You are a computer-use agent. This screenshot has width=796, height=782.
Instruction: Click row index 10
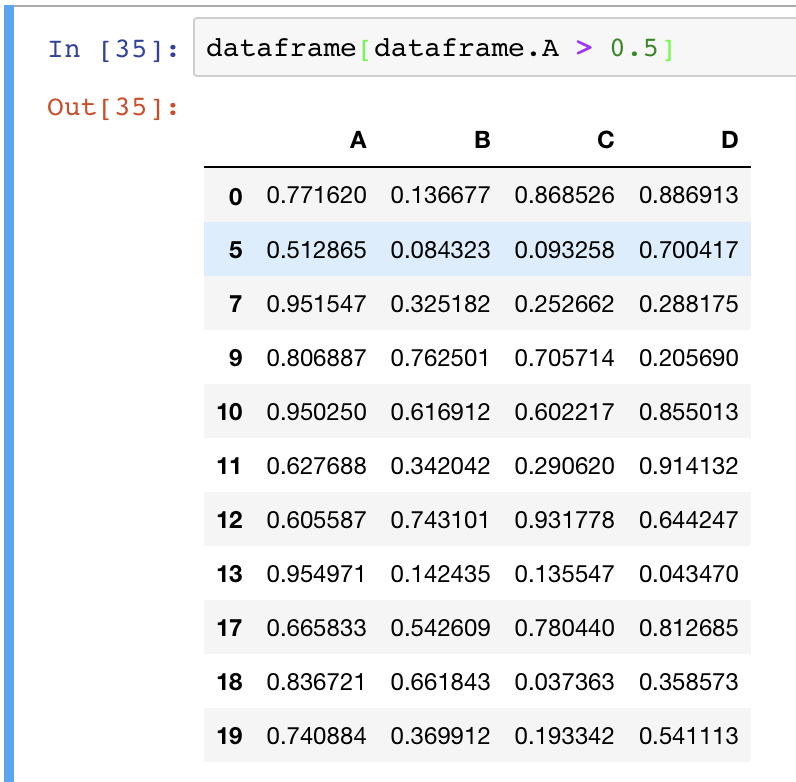[x=229, y=412]
